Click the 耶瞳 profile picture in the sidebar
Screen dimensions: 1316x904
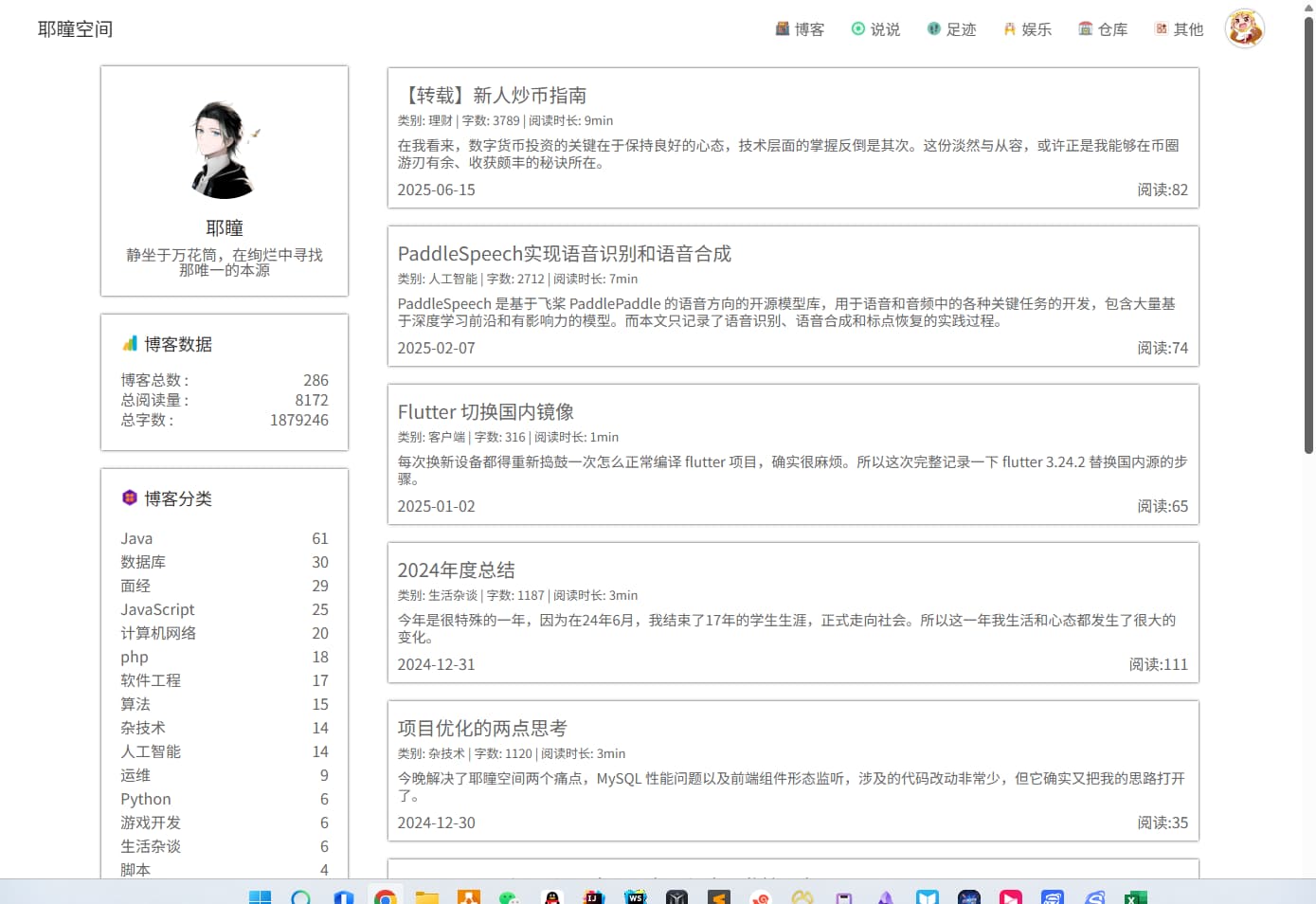[225, 150]
